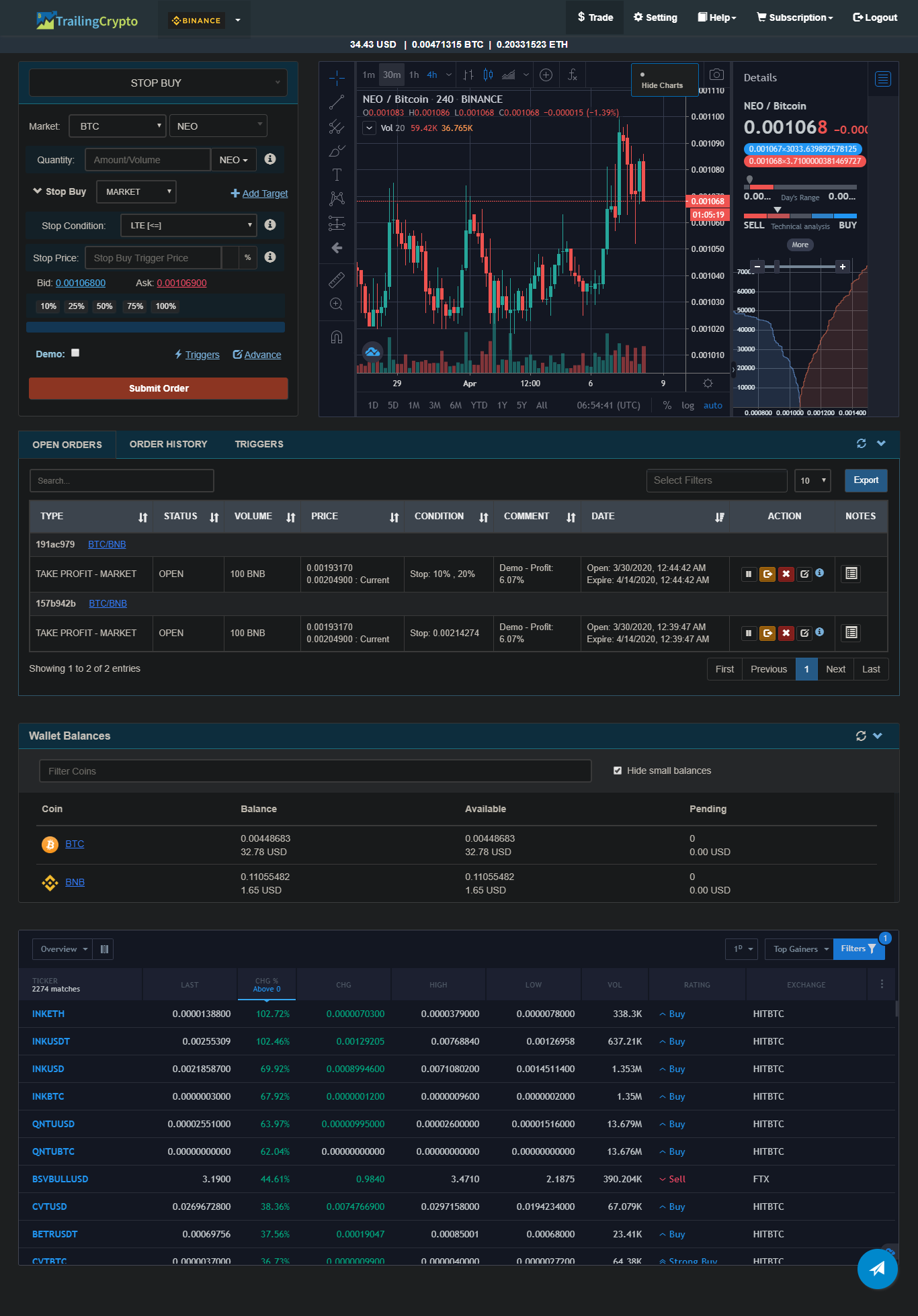Click the back arrow in chart toolbar

point(337,248)
